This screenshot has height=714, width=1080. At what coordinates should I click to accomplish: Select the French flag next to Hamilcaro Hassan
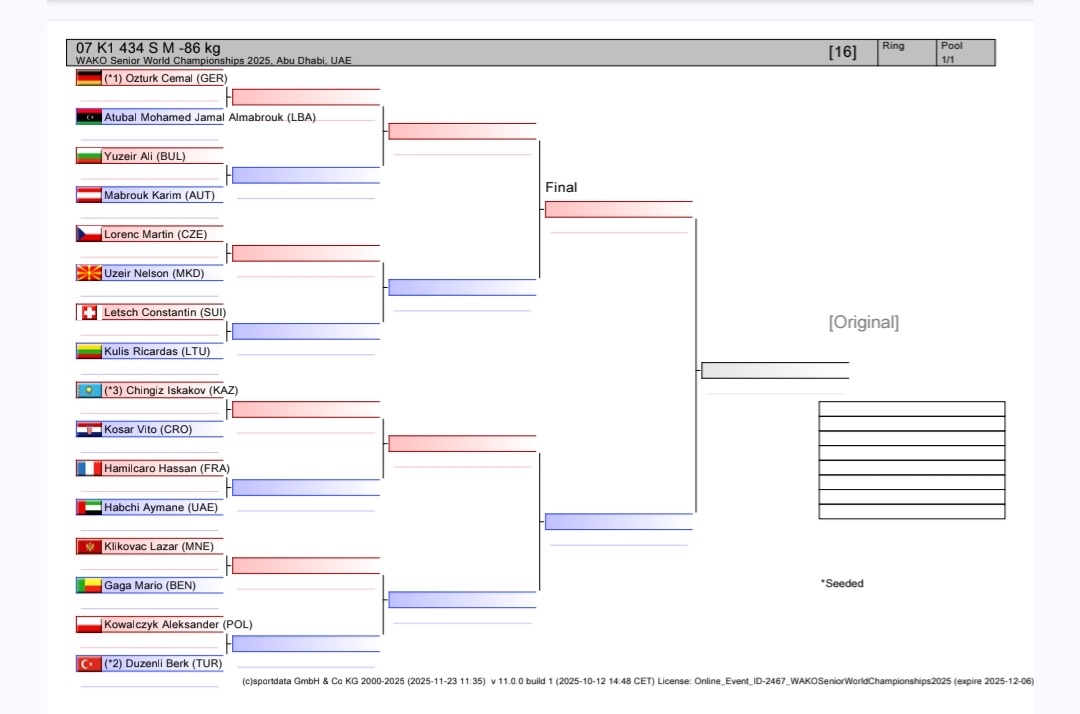pos(89,469)
